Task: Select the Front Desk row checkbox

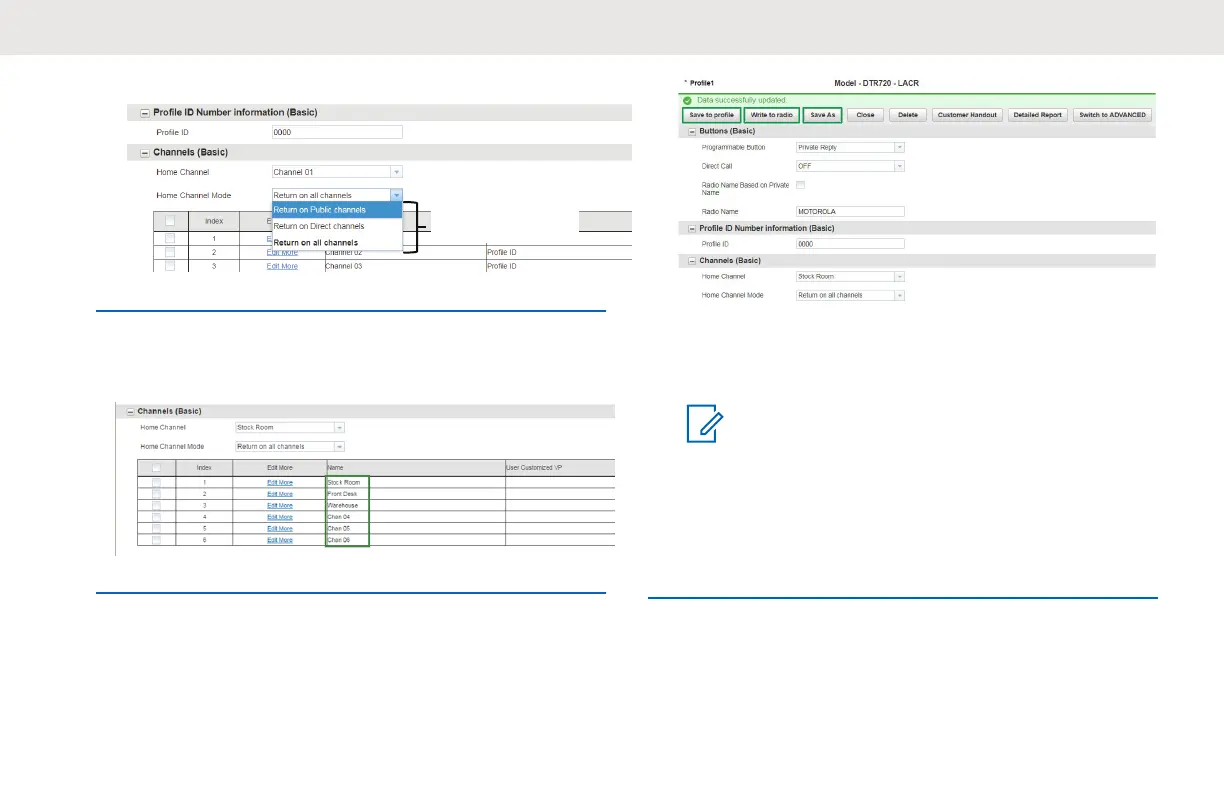Action: click(155, 494)
